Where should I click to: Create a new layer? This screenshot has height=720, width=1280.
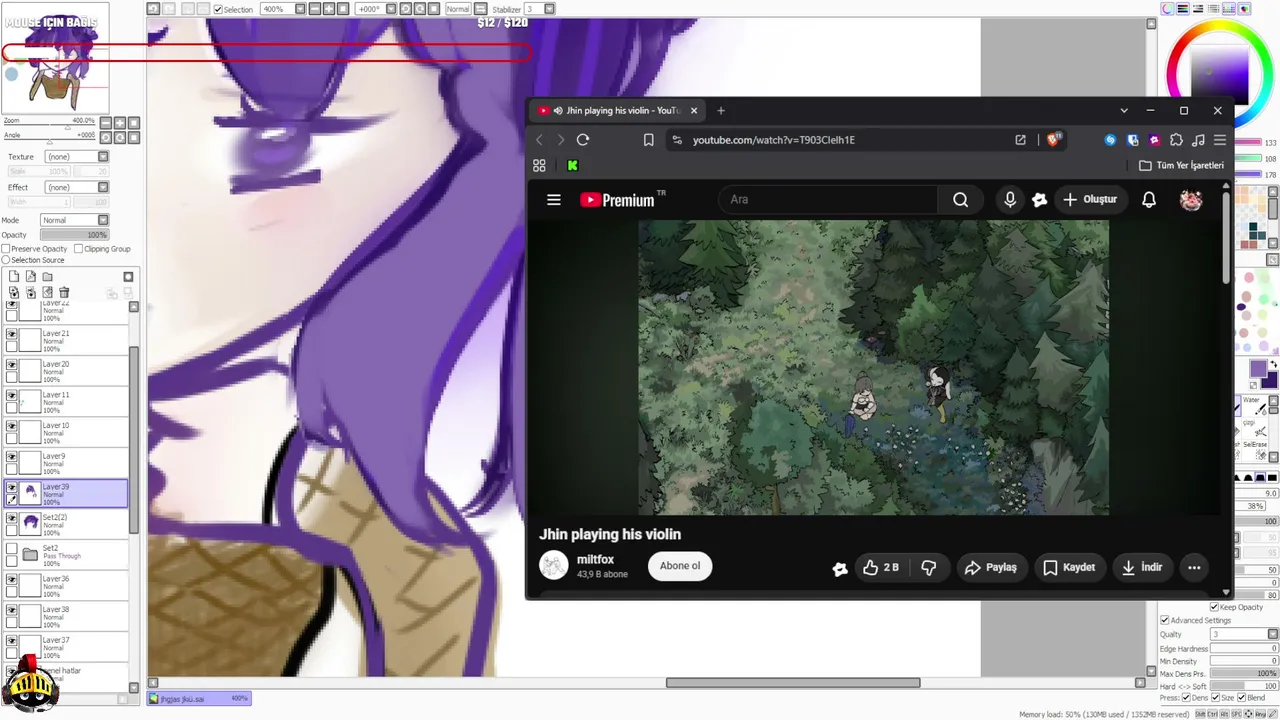[14, 277]
